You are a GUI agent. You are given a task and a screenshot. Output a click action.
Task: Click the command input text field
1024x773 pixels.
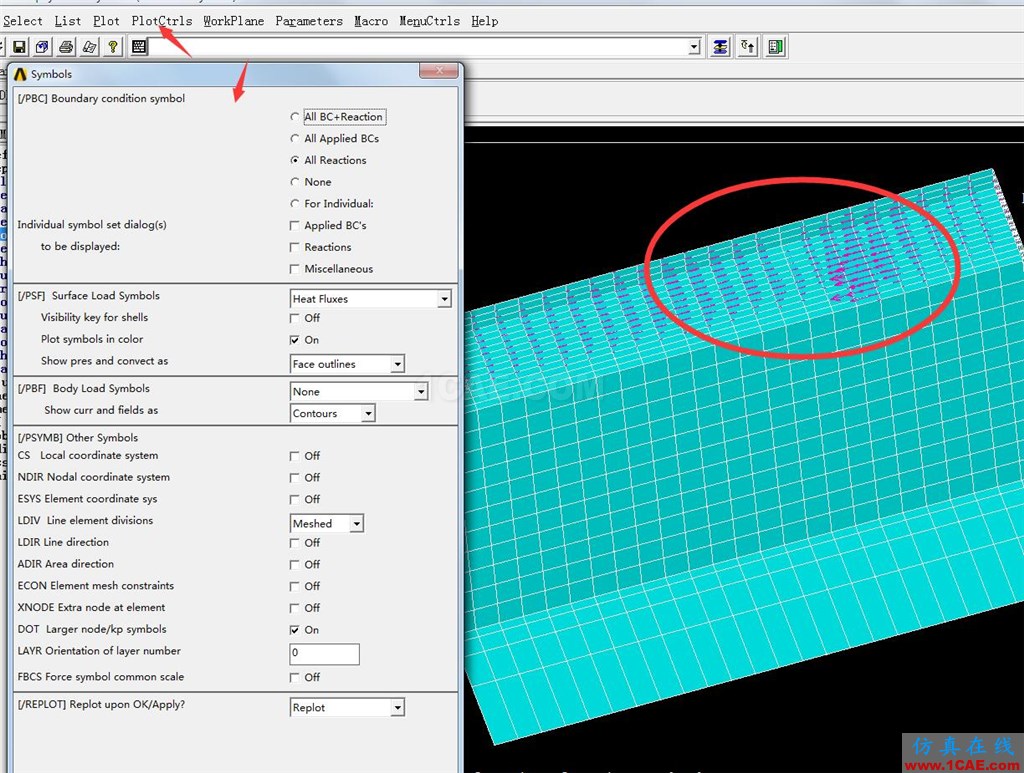point(419,47)
